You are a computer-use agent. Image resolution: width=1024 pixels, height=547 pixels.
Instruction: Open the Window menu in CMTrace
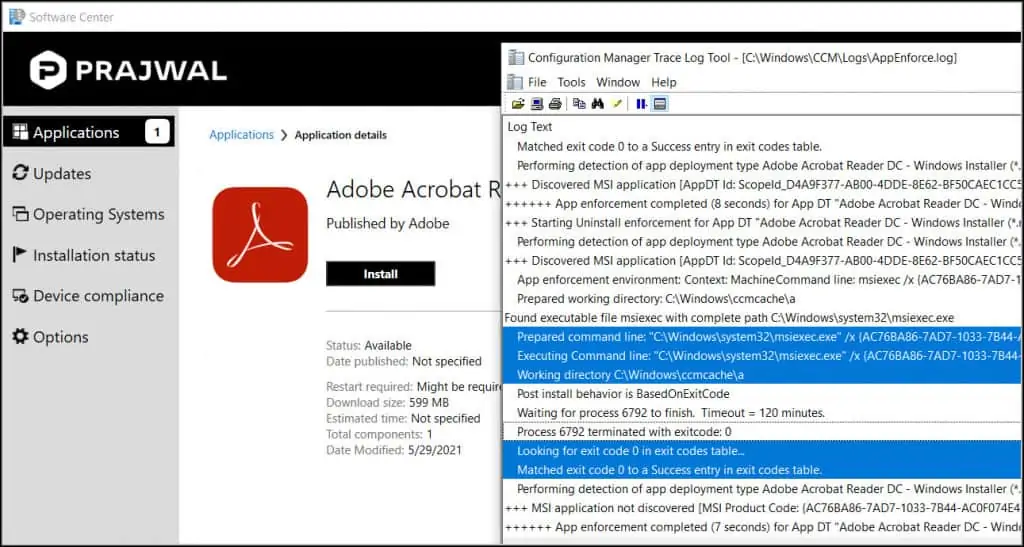(618, 82)
